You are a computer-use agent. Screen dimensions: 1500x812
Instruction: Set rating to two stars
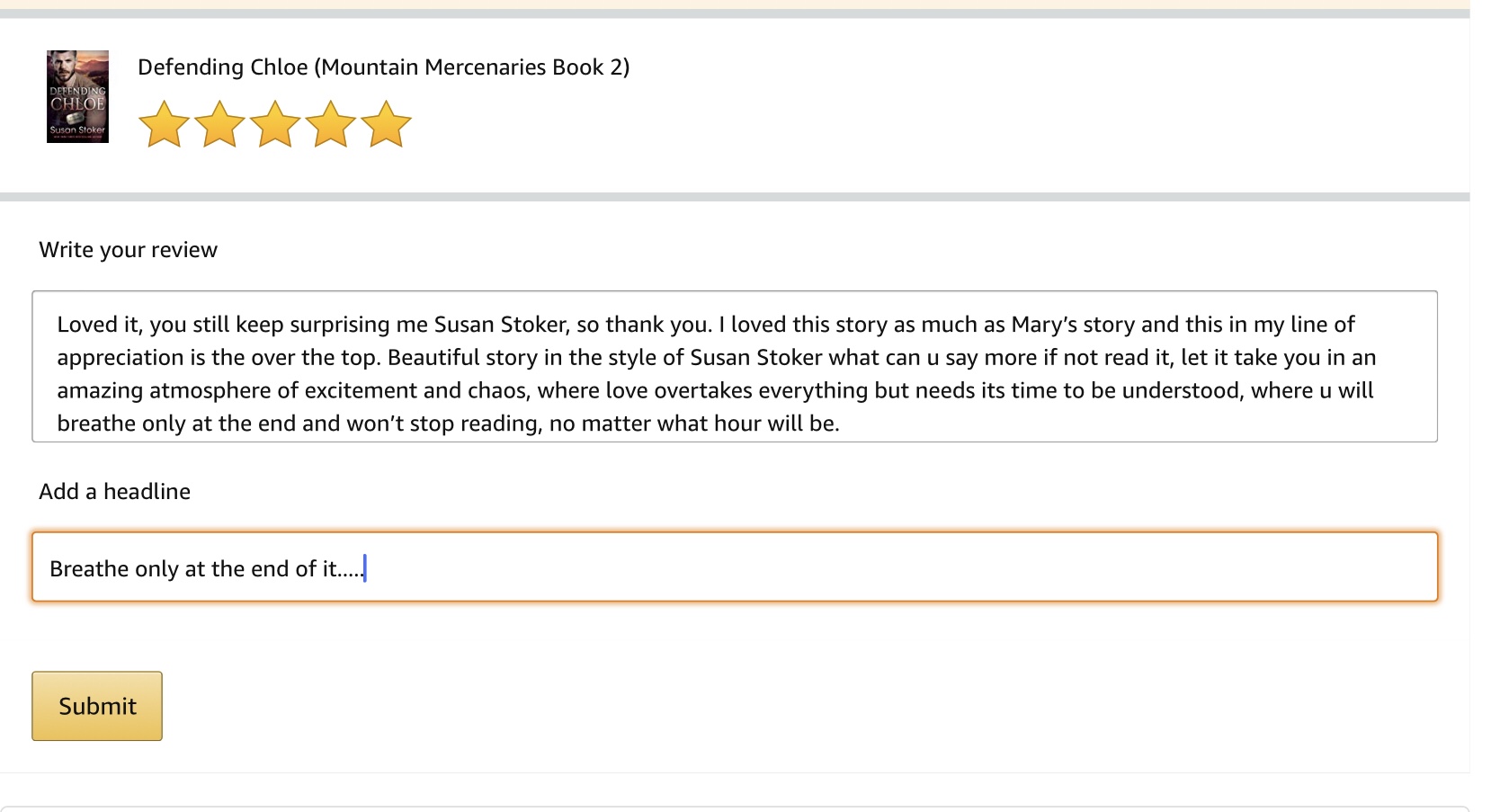[220, 125]
